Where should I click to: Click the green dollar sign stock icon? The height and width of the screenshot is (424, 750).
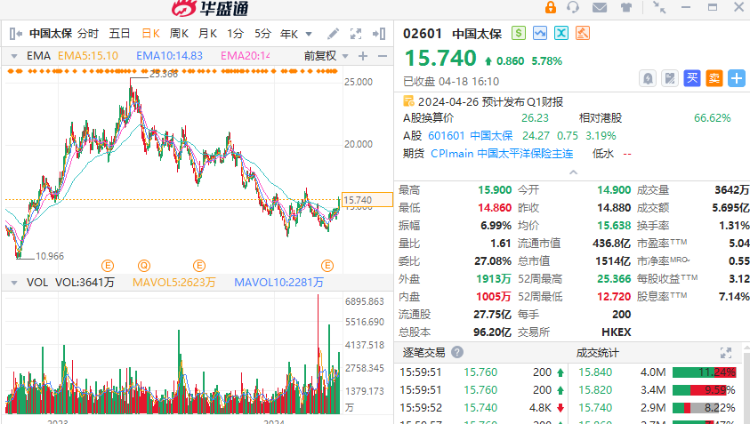click(518, 33)
